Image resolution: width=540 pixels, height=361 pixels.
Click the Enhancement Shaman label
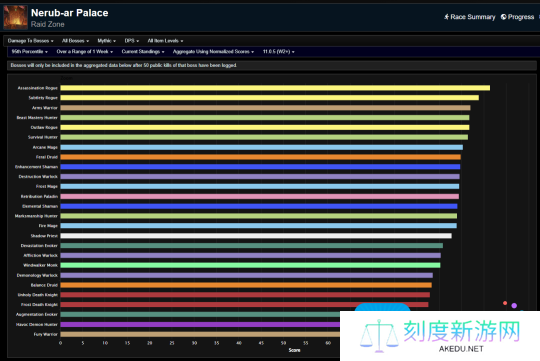(36, 167)
